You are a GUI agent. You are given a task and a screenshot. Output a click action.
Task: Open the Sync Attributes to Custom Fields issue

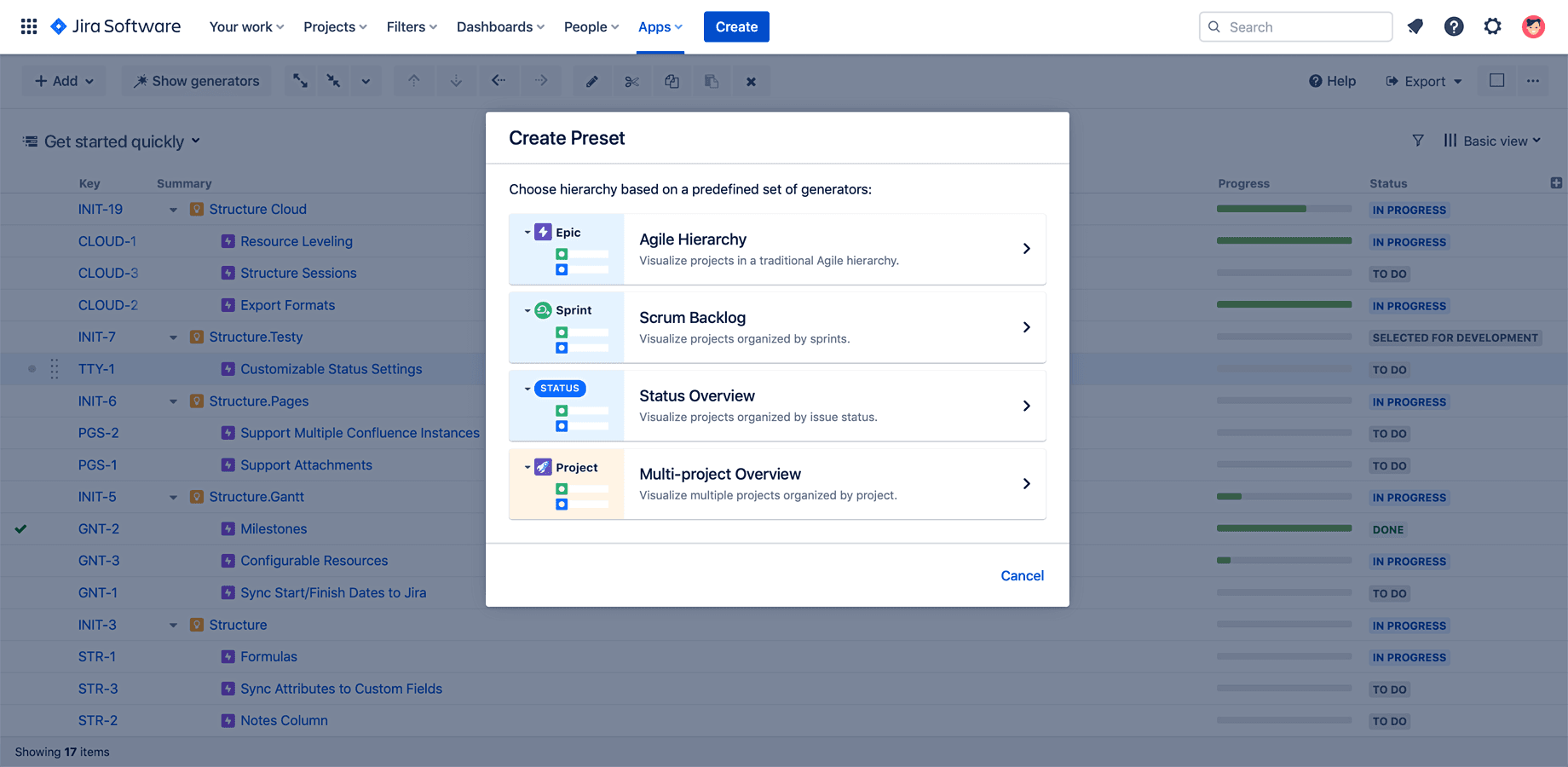pos(341,689)
